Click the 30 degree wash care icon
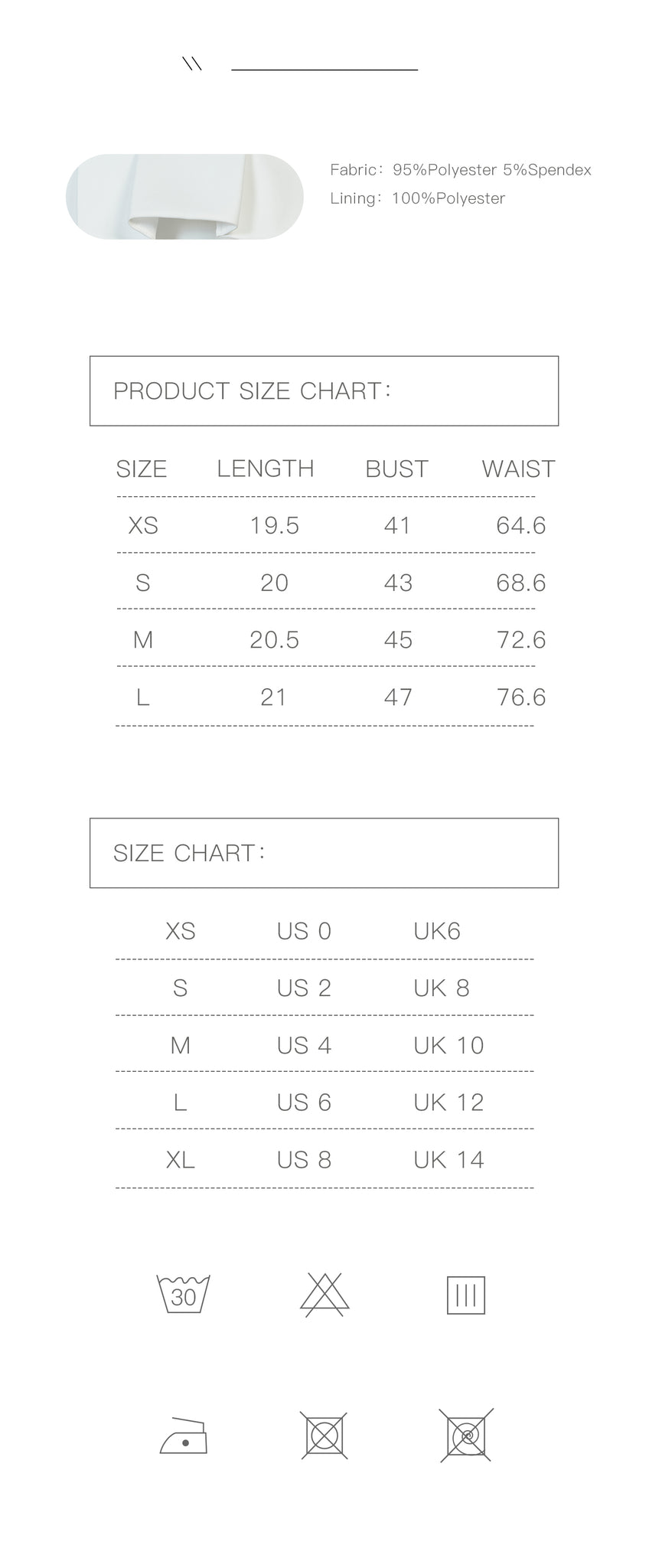This screenshot has height=1568, width=649. [183, 1294]
